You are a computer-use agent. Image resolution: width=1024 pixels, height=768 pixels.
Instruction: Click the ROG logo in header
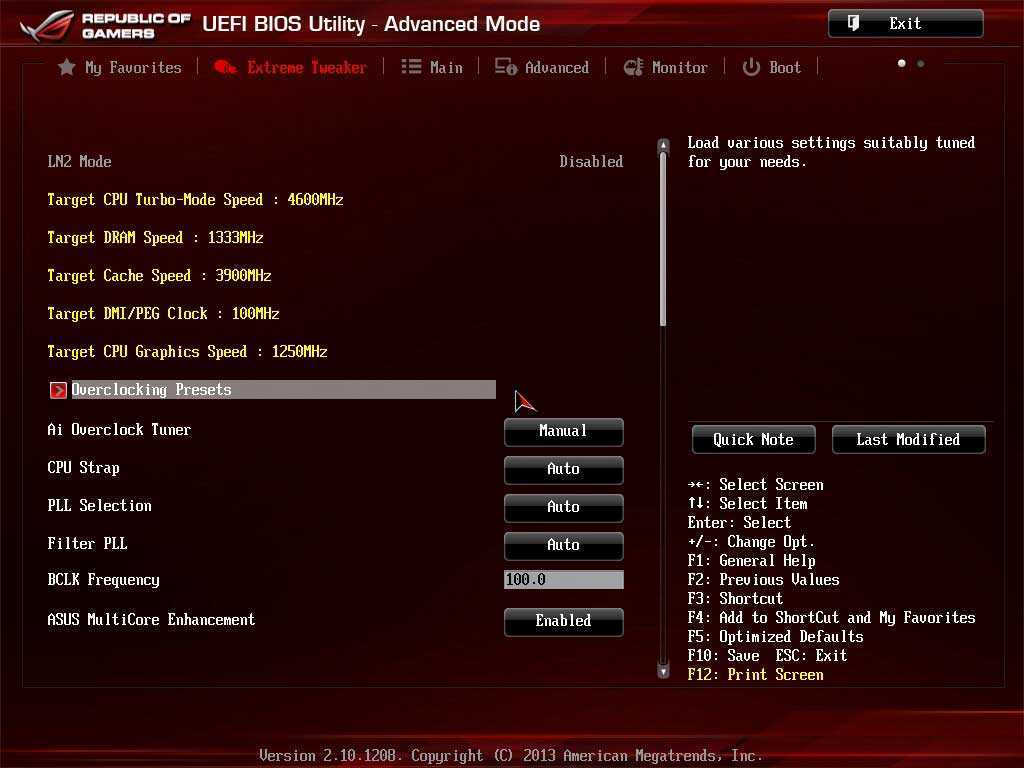point(46,25)
